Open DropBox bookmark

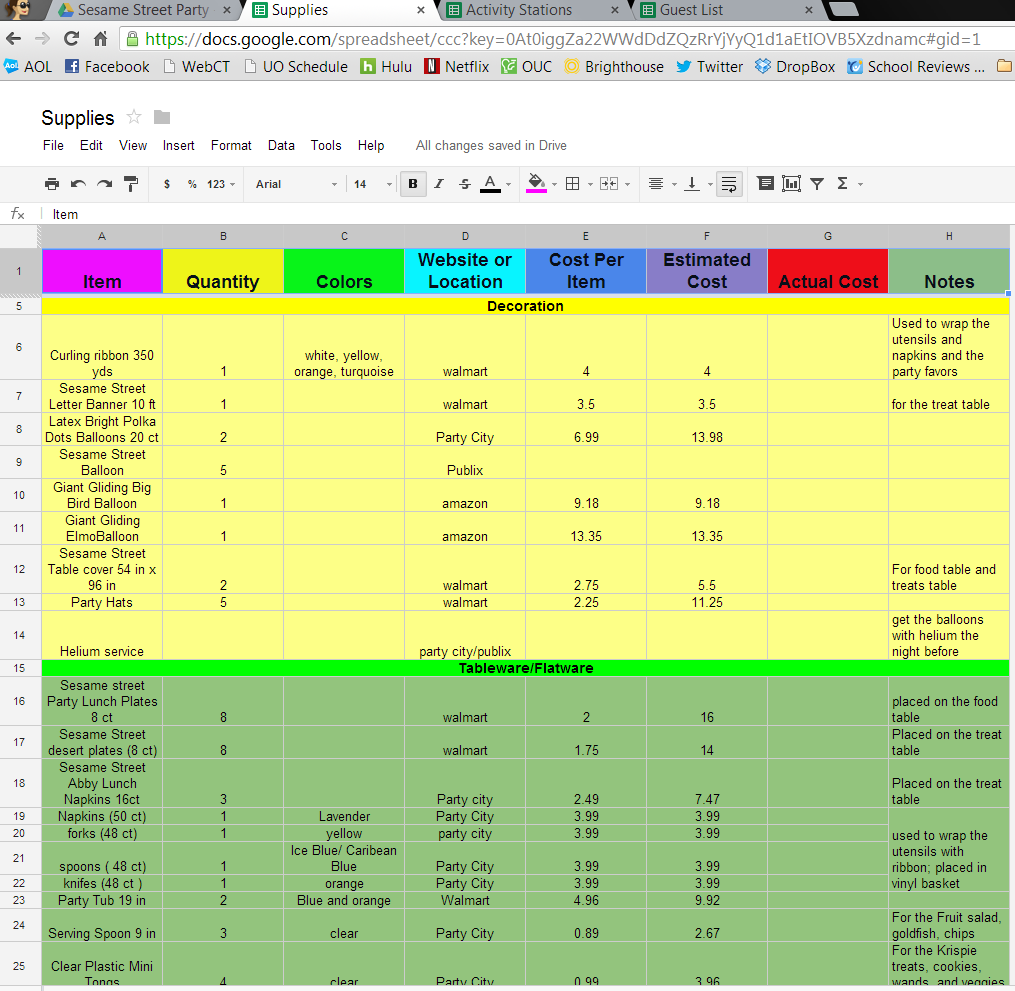point(795,67)
